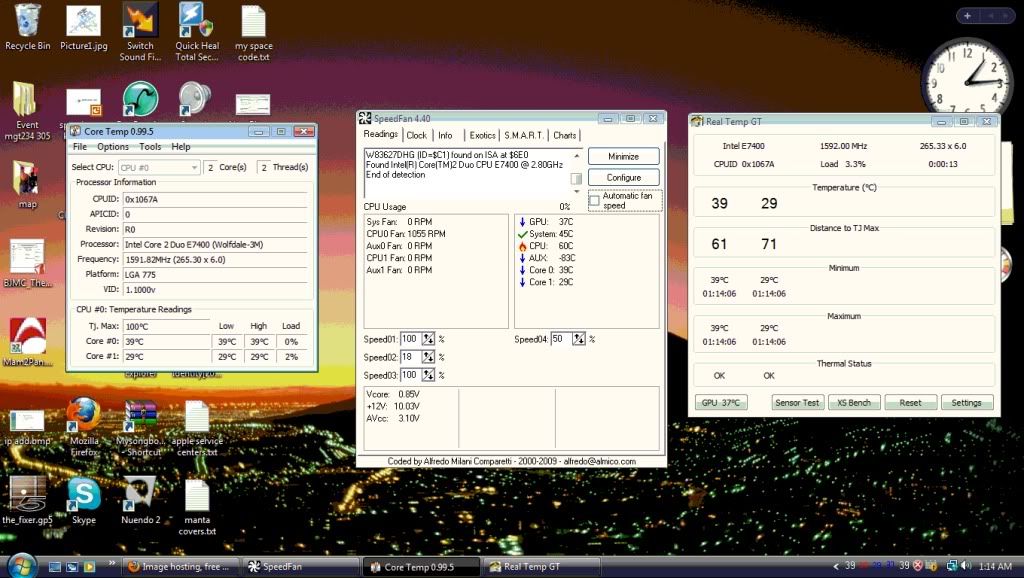Switch to the Charts tab in SpeedFan
The width and height of the screenshot is (1024, 578).
565,135
